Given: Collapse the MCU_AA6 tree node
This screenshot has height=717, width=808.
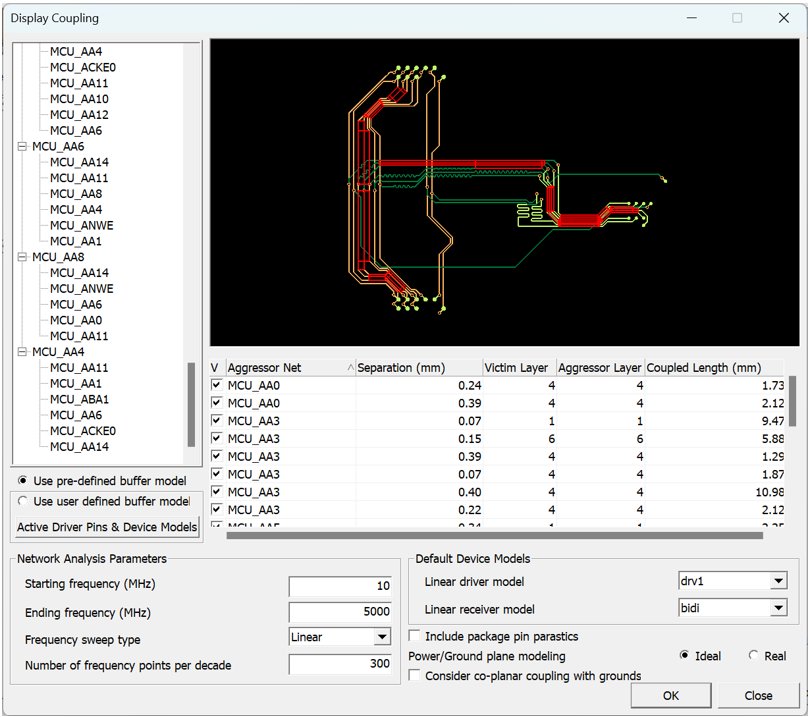Looking at the screenshot, I should tap(23, 146).
